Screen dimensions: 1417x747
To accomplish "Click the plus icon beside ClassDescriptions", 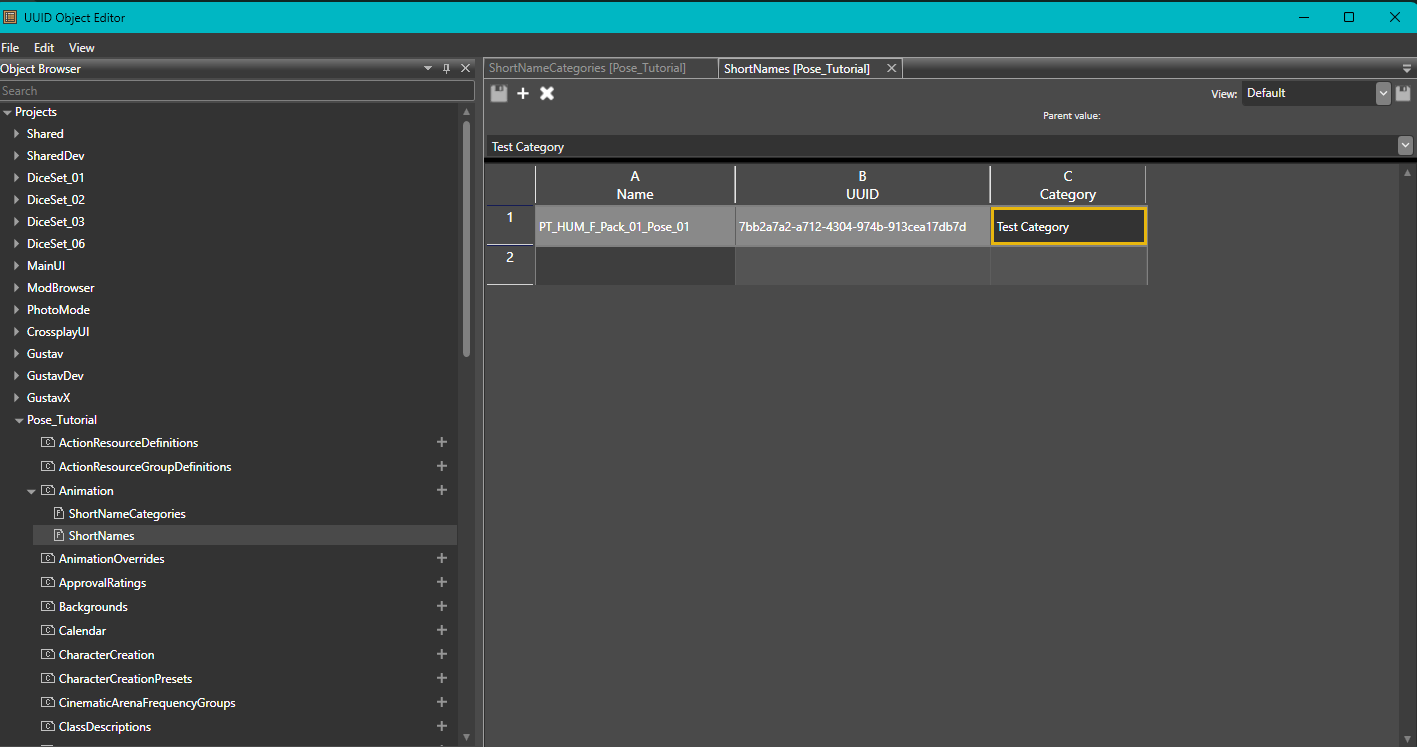I will 441,725.
